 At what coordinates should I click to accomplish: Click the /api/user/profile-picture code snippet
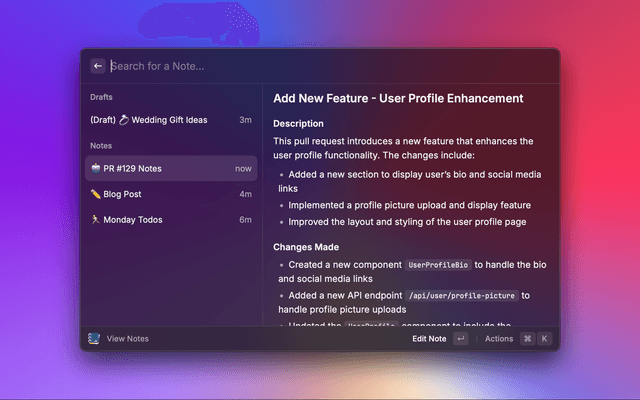(461, 296)
